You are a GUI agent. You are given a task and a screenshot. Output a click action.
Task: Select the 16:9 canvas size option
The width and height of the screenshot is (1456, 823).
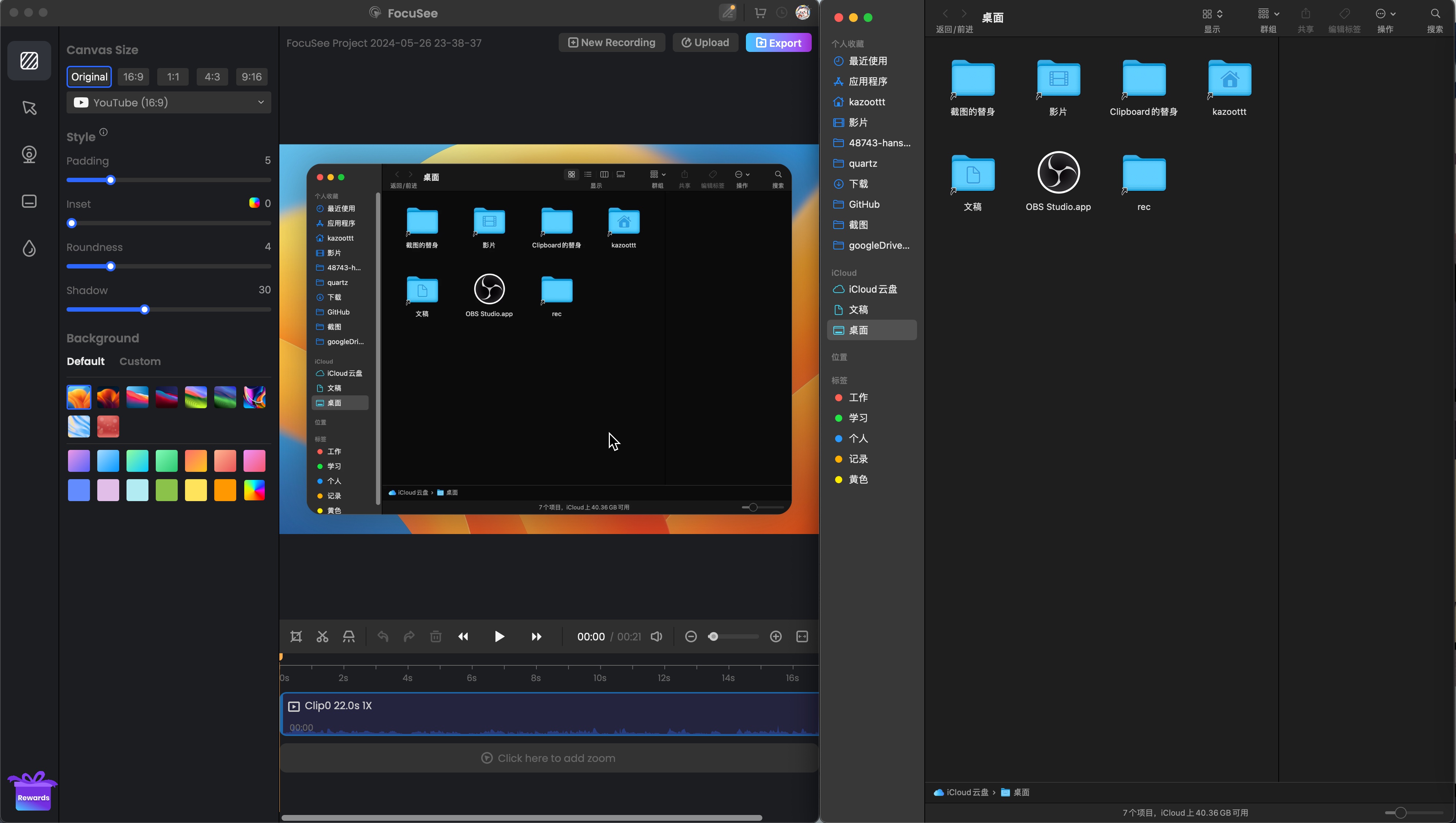[133, 77]
